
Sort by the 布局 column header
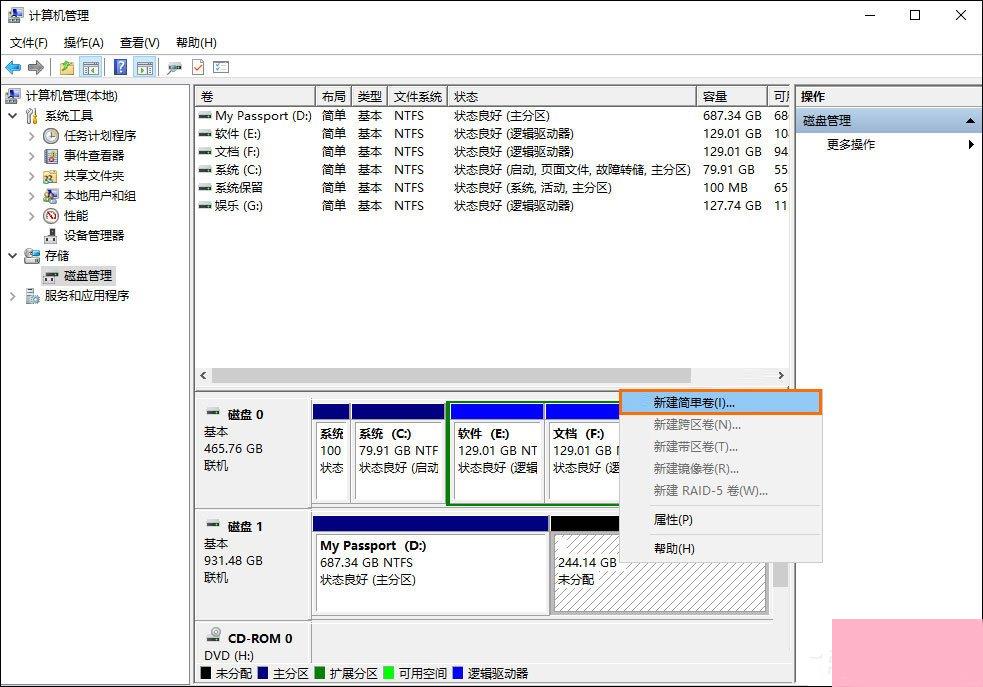click(333, 97)
